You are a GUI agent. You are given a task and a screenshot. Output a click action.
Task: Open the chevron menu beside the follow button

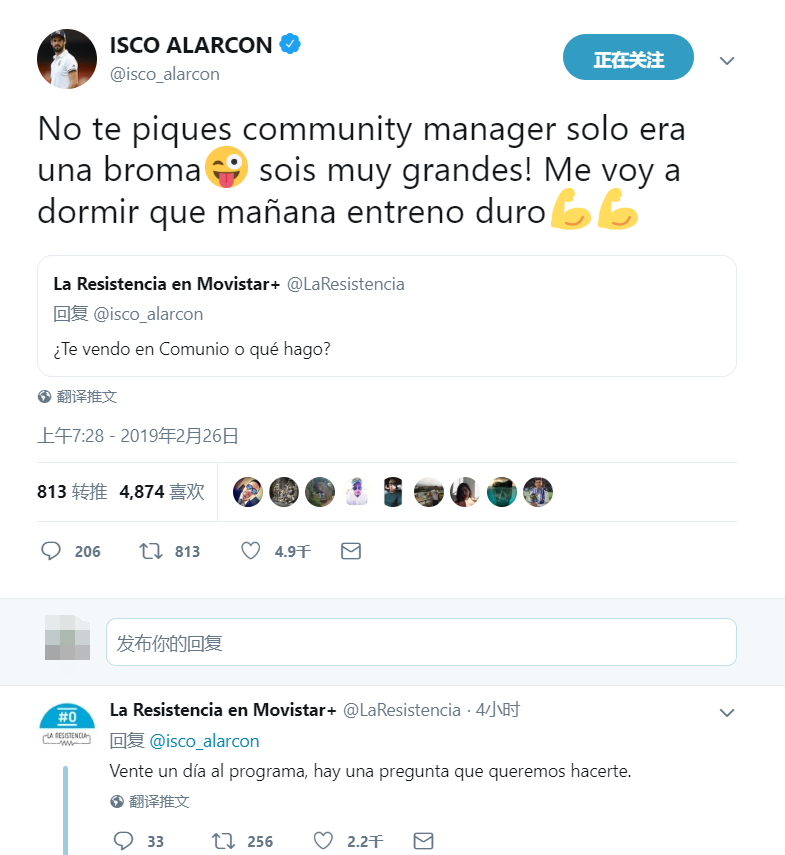pos(727,61)
